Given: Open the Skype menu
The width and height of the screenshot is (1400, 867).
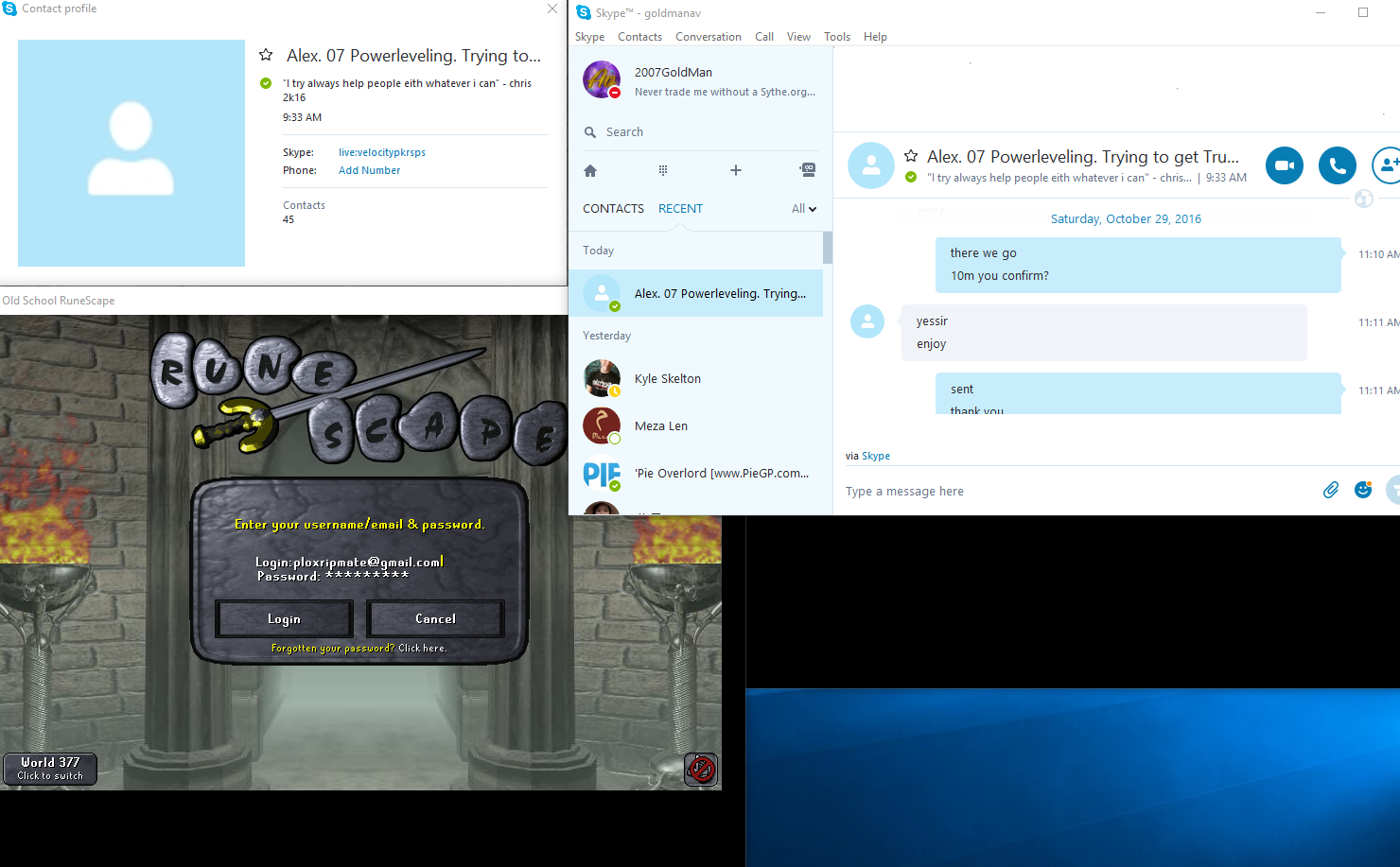Looking at the screenshot, I should [x=589, y=37].
